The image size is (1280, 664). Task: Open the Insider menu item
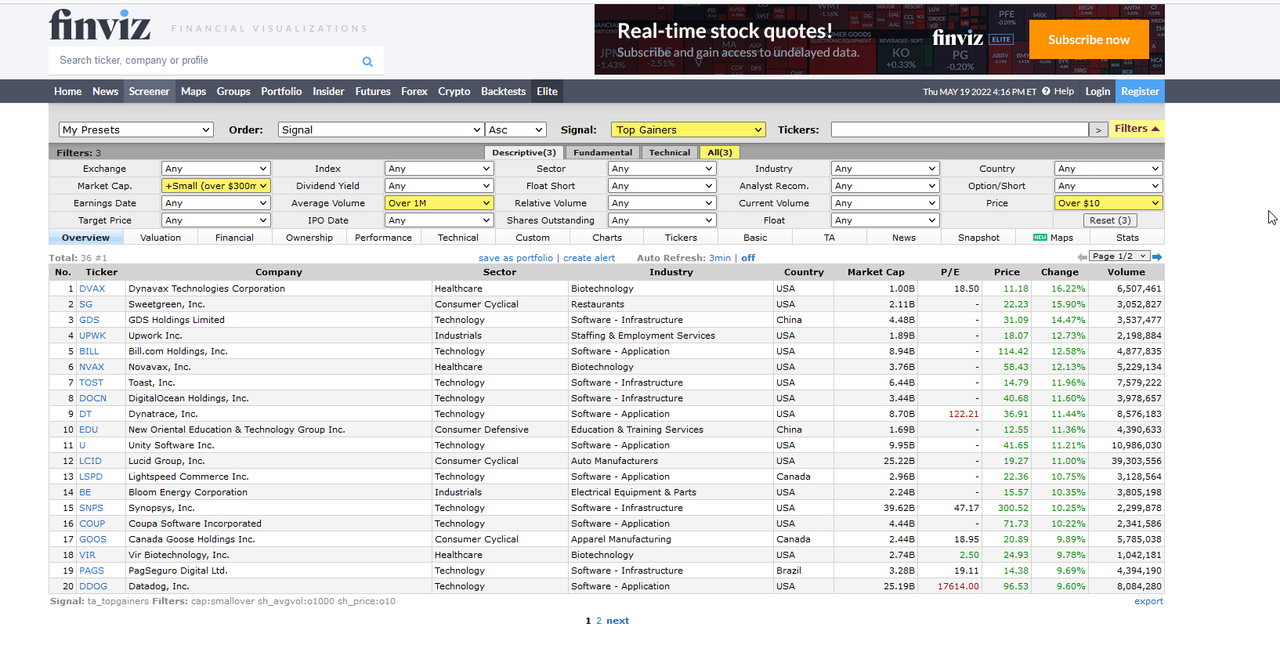point(329,91)
